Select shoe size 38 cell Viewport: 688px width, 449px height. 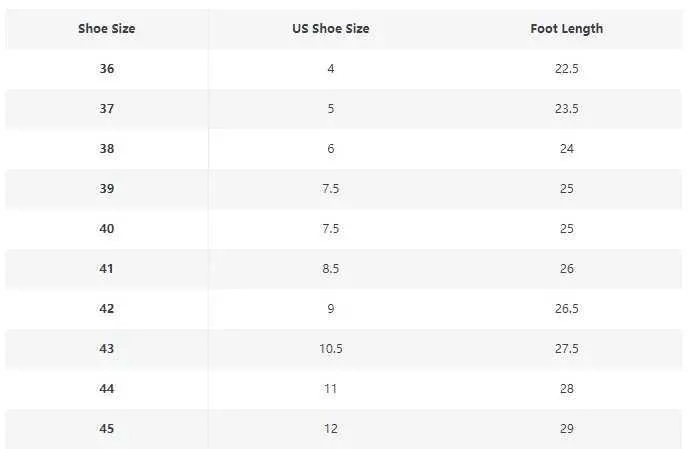107,149
